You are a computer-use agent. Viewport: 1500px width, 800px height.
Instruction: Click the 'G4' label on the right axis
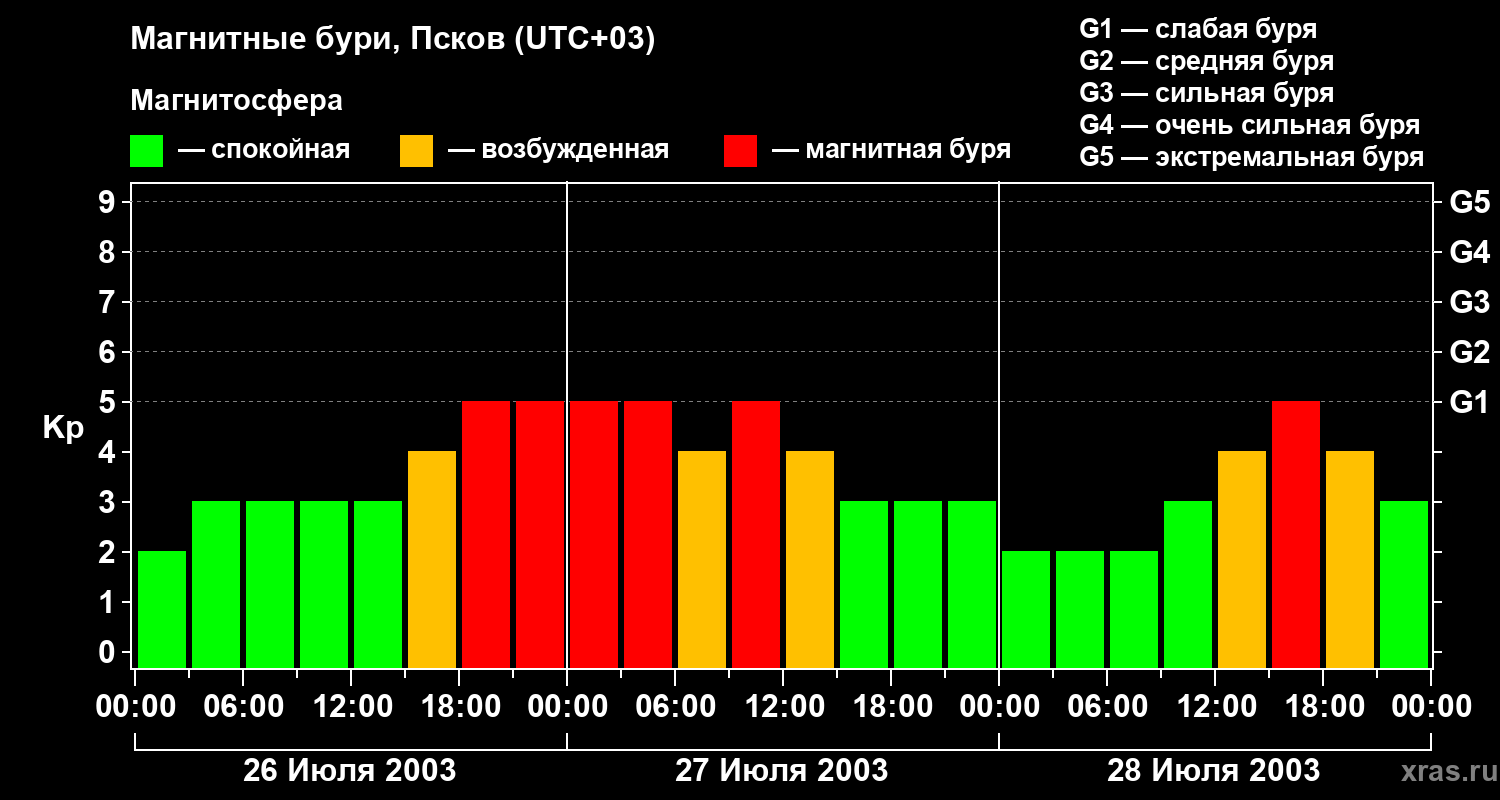pos(1470,252)
